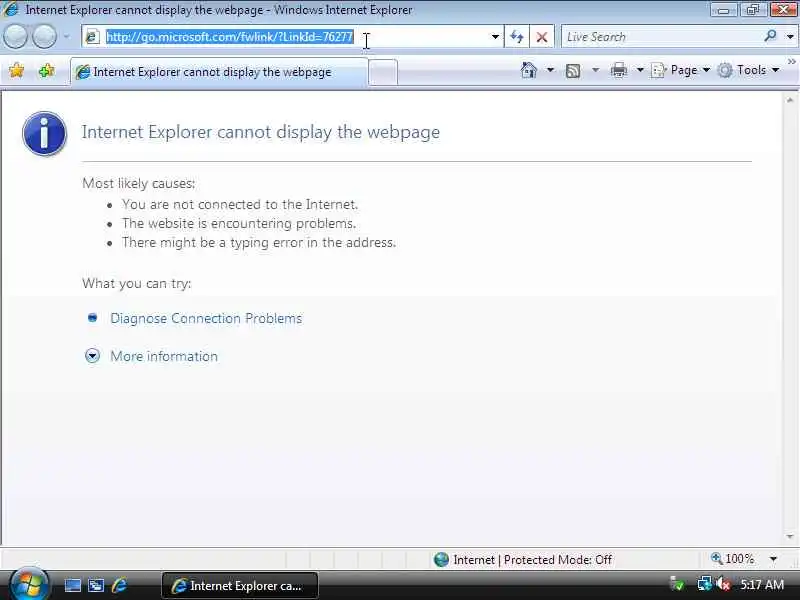Screen dimensions: 800x600
Task: Click the scrollbar down arrow
Action: point(790,536)
